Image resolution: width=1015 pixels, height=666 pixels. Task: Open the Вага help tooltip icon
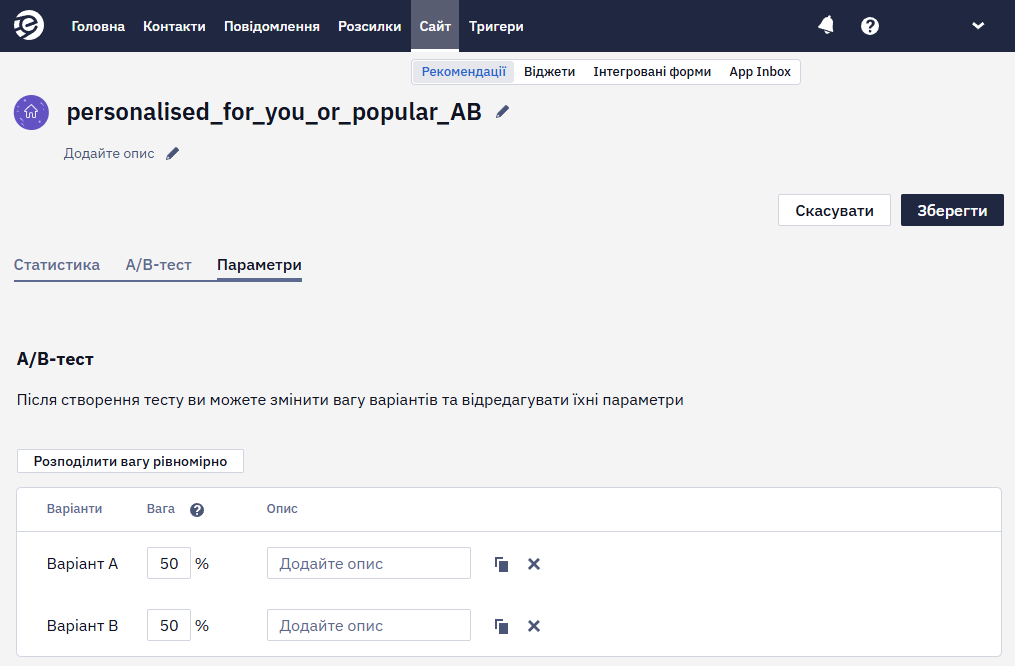coord(197,510)
